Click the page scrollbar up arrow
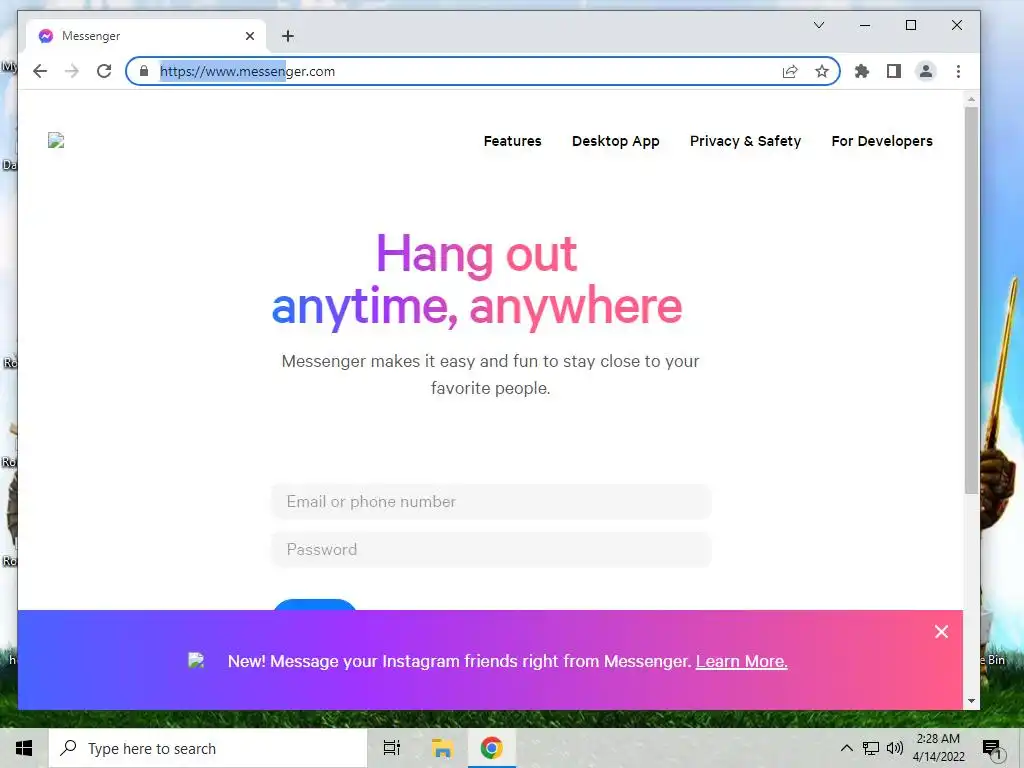1024x768 pixels. 971,99
